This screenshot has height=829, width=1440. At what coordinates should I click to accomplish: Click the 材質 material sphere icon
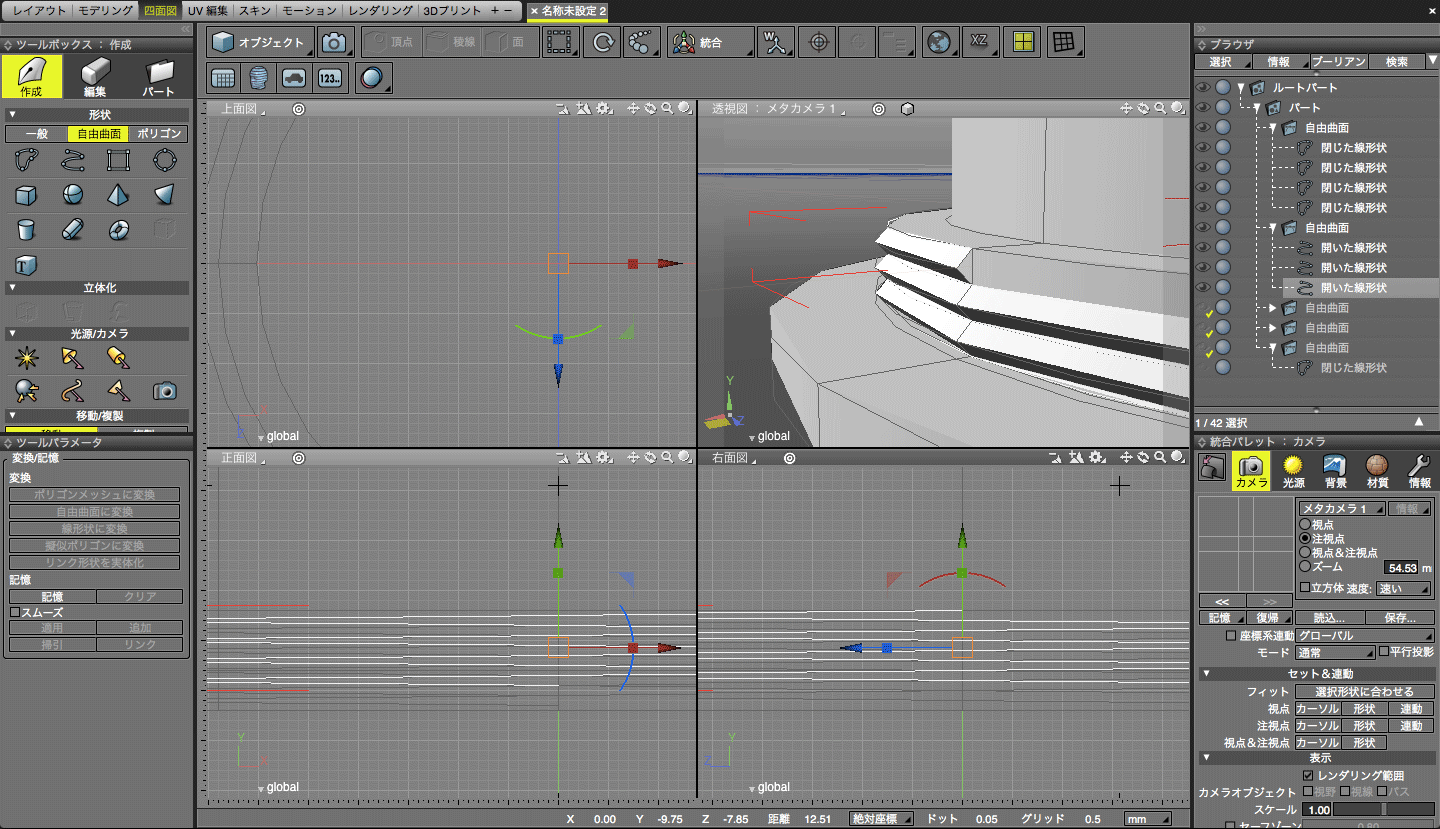click(x=1377, y=469)
